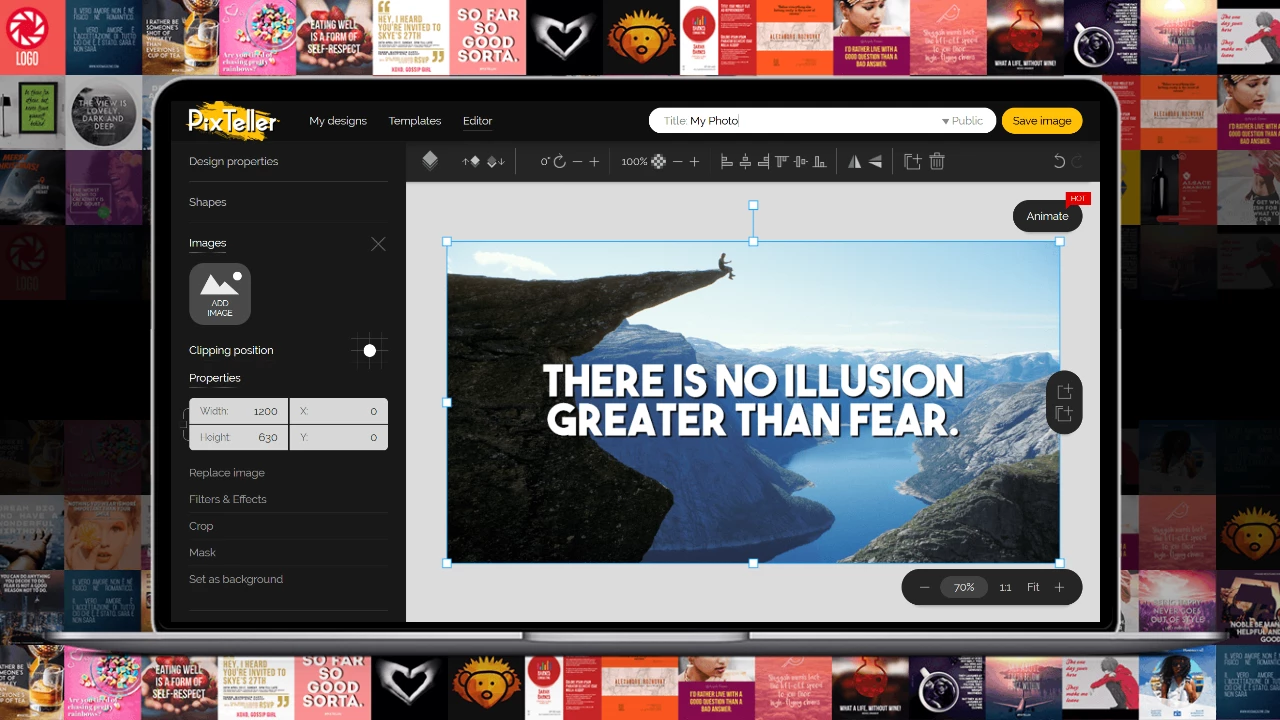Select the Mask option
The width and height of the screenshot is (1280, 720).
coord(202,552)
